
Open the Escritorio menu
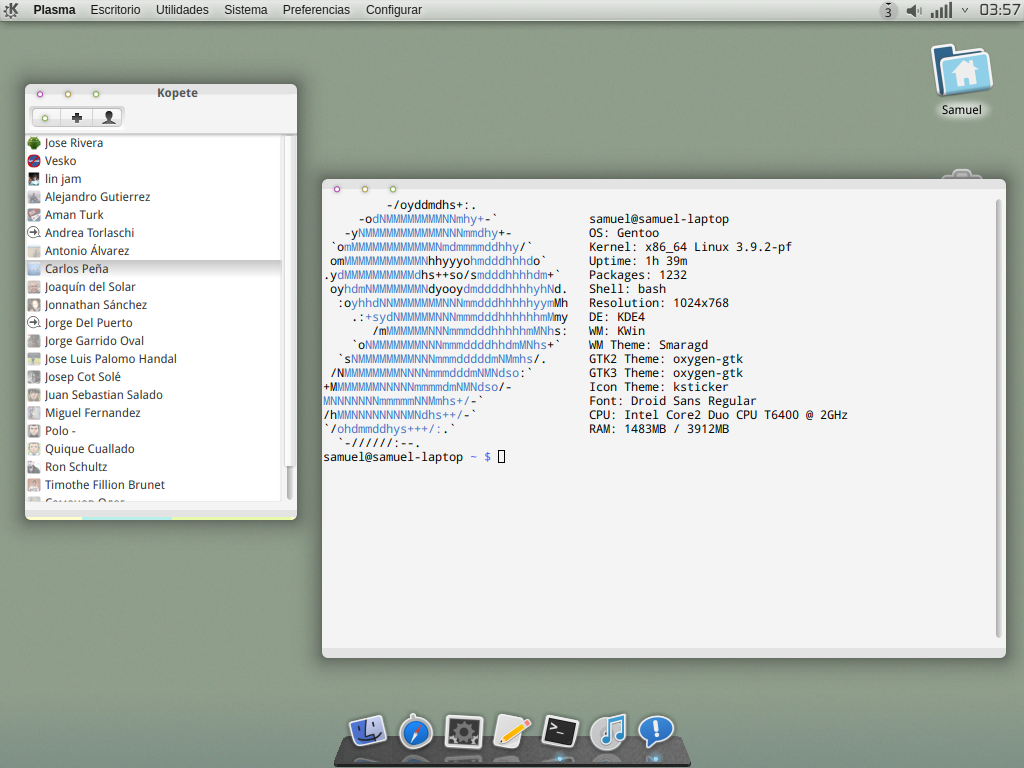(116, 10)
